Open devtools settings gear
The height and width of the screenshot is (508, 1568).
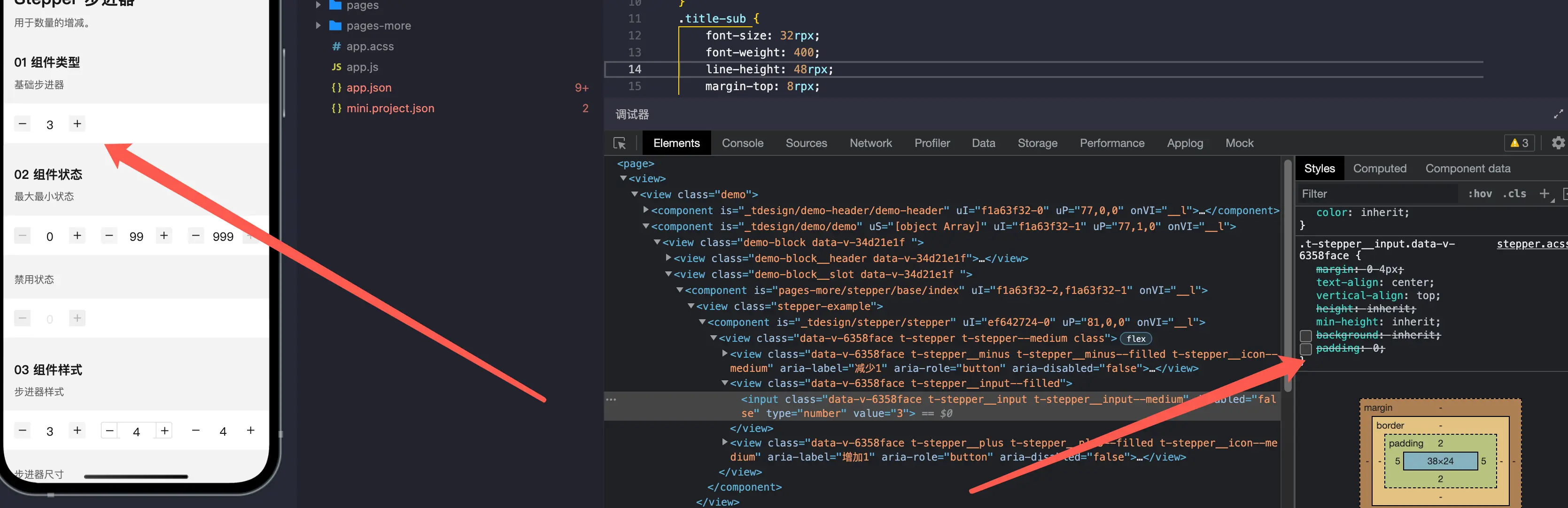1558,143
